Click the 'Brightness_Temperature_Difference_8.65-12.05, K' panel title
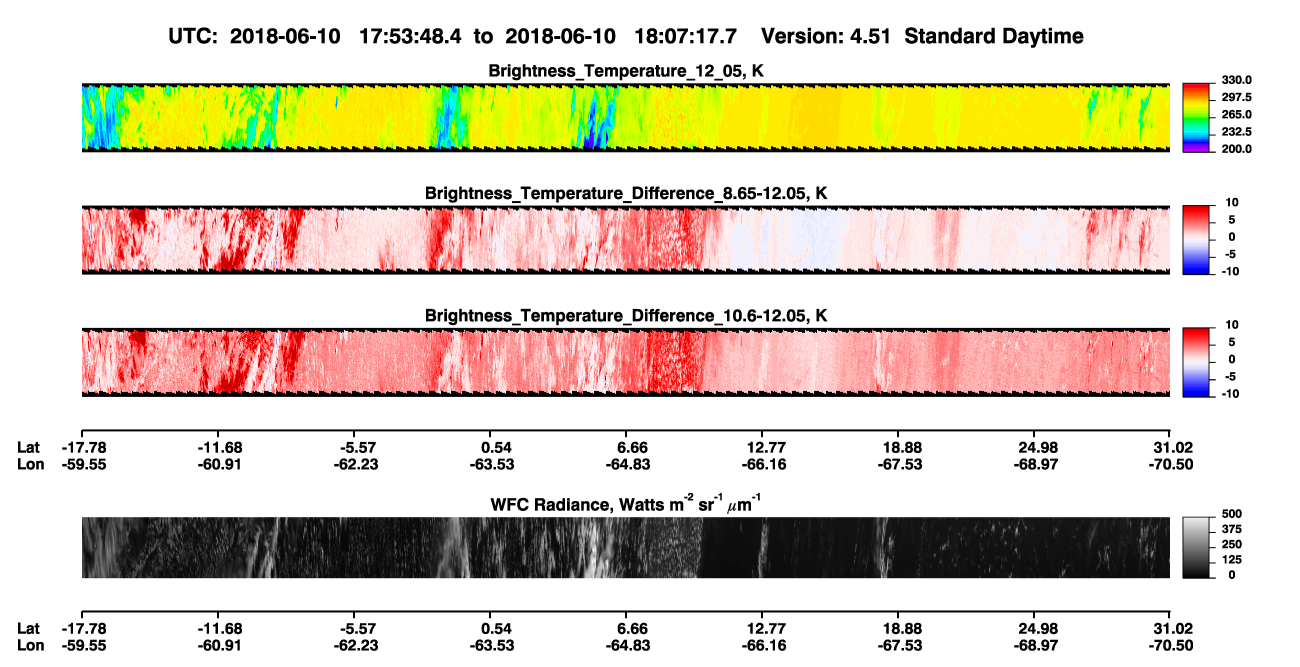The width and height of the screenshot is (1300, 667). pyautogui.click(x=626, y=192)
